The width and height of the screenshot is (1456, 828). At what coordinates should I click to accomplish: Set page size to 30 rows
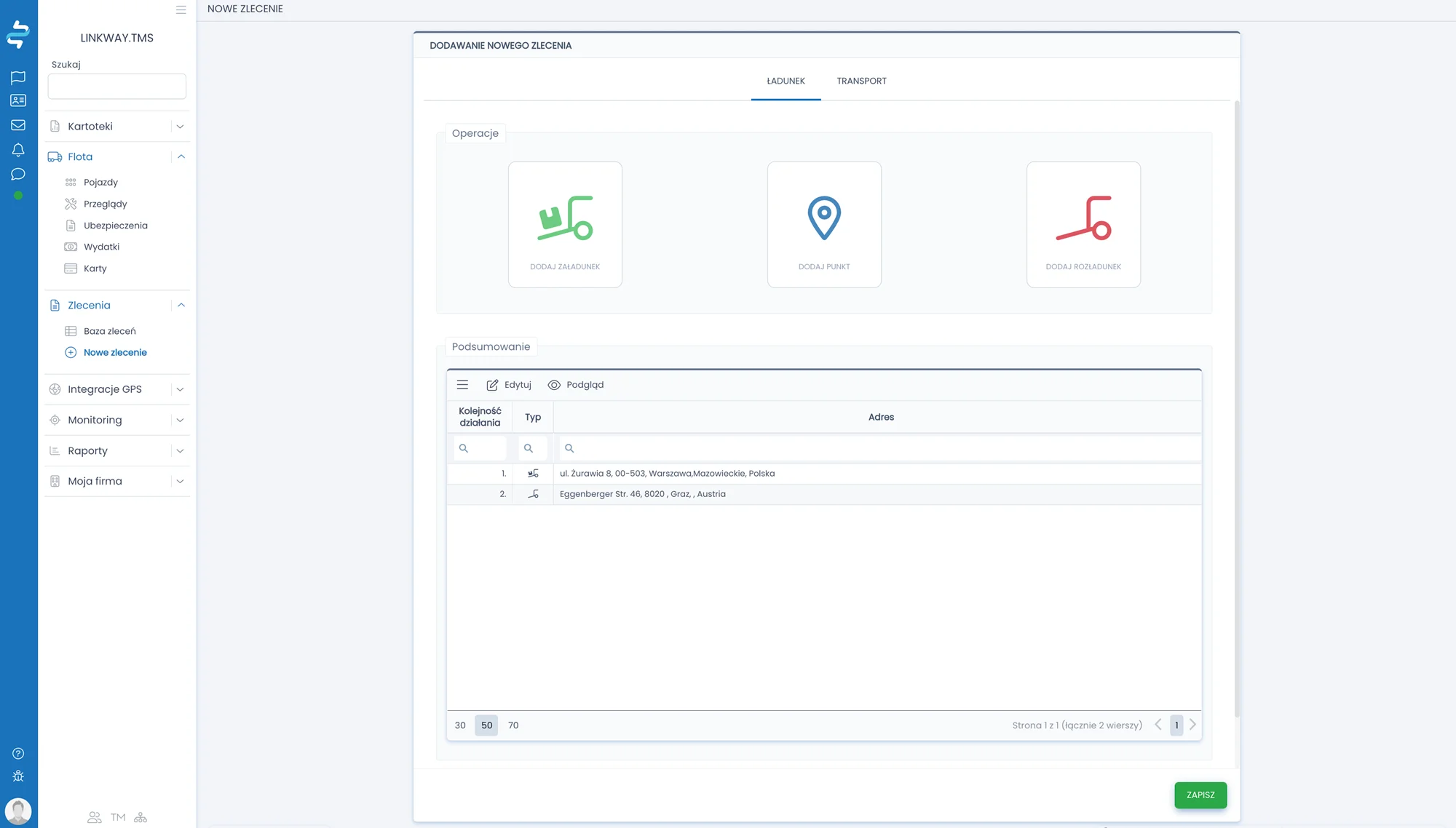(x=460, y=725)
